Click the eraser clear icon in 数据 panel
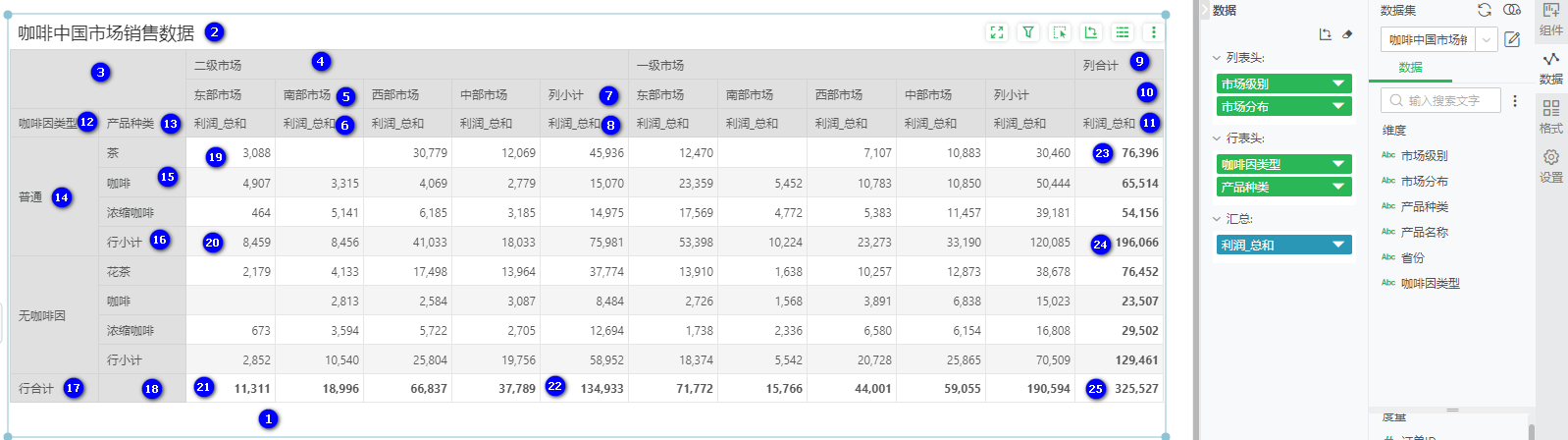This screenshot has width=1568, height=440. pos(1347,34)
